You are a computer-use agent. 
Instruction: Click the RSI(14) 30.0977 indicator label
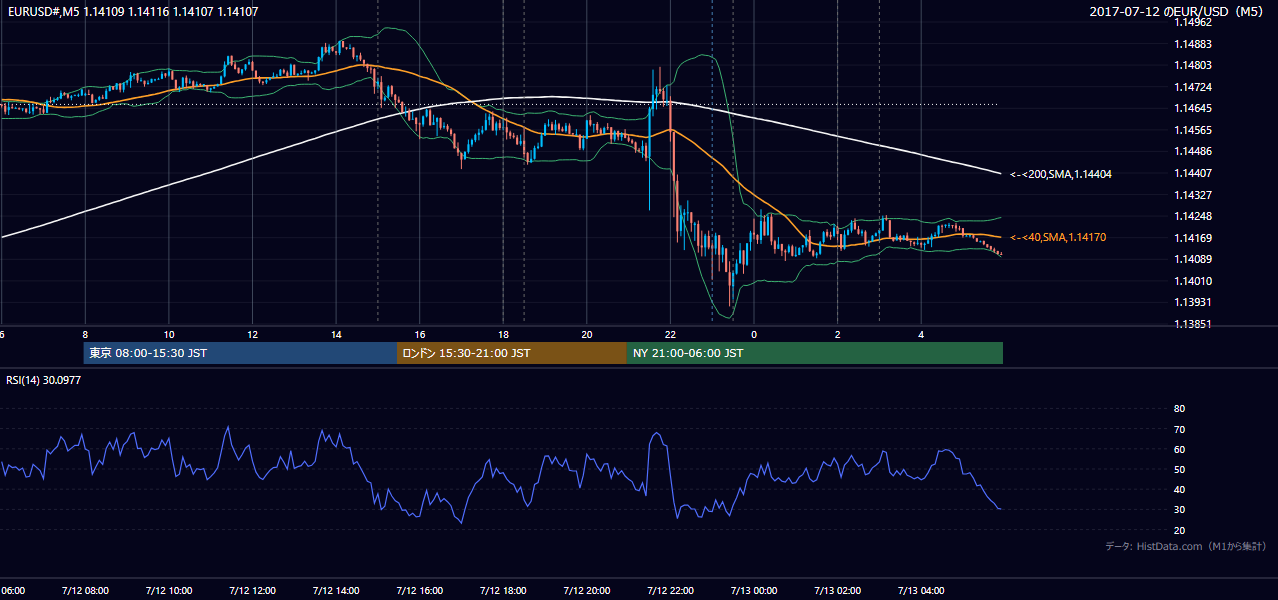(x=43, y=379)
